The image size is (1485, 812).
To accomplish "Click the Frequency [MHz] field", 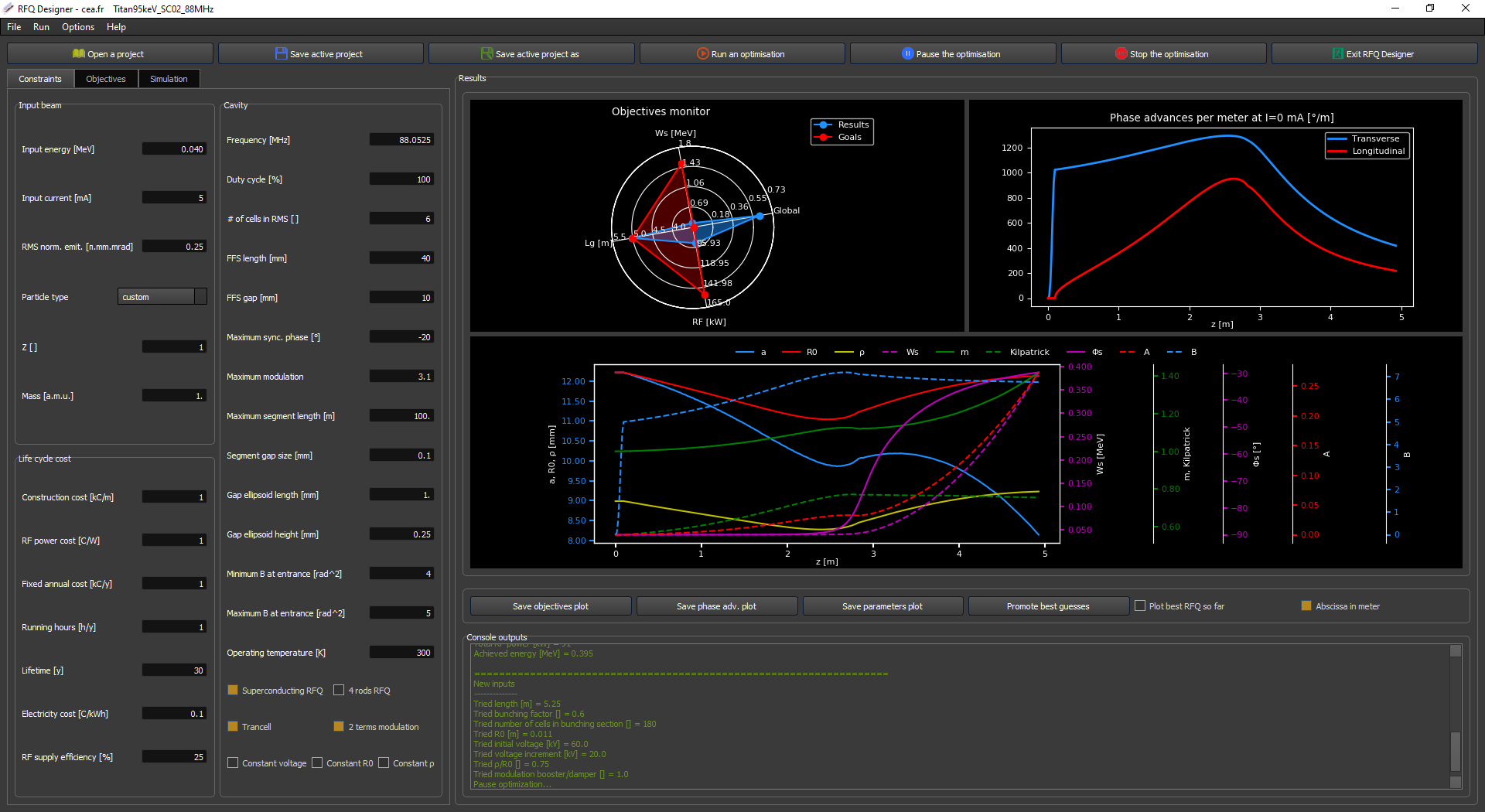I will point(401,140).
